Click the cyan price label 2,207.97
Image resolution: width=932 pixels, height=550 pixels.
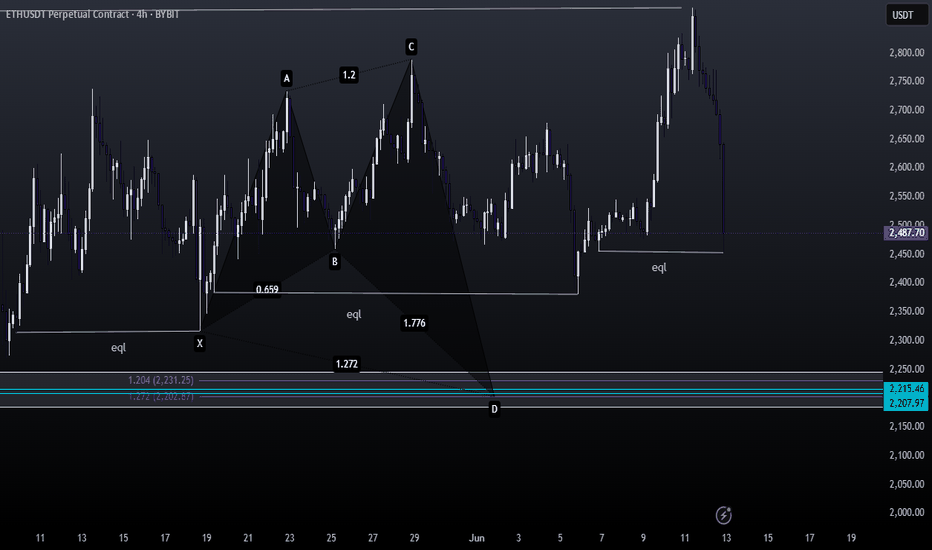906,403
